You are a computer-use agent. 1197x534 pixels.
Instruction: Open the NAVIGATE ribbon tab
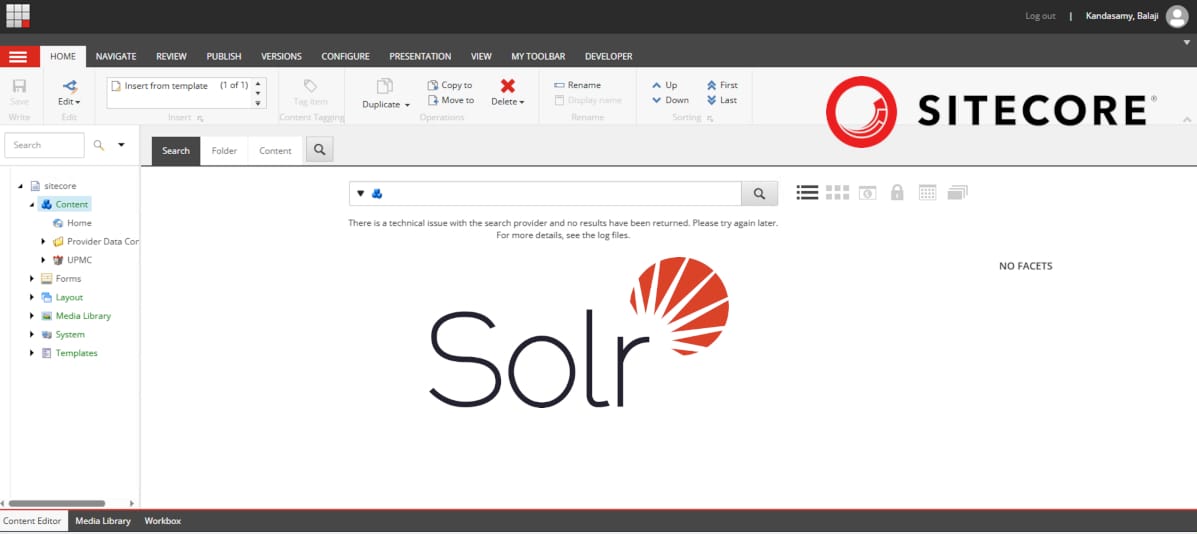point(116,56)
